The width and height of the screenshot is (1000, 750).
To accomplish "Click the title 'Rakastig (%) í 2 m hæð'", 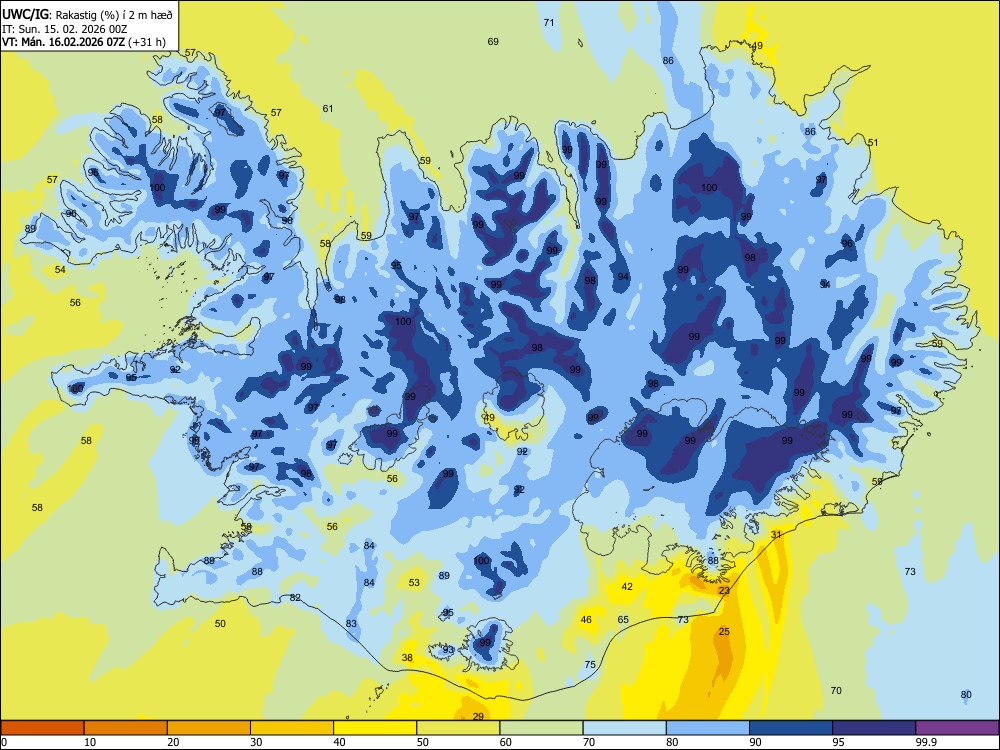I will coord(114,15).
